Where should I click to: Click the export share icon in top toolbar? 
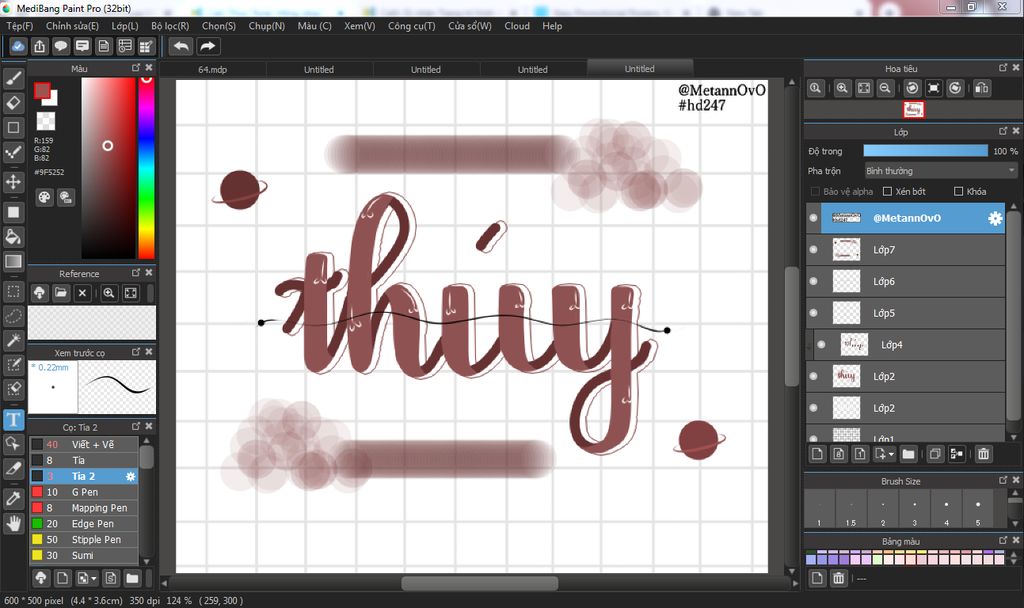[40, 46]
